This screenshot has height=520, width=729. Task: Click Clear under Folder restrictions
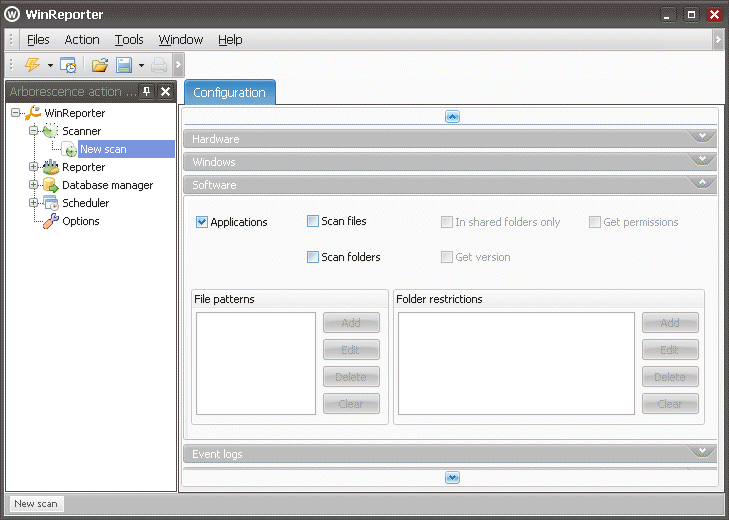(670, 403)
